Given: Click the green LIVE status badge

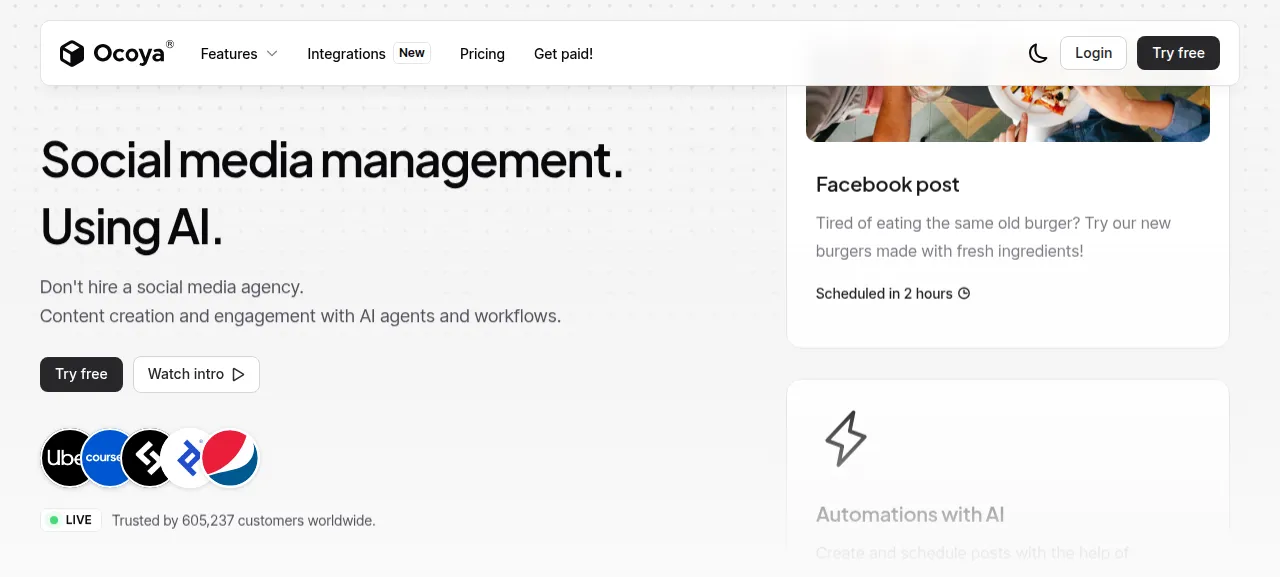Looking at the screenshot, I should [x=71, y=520].
